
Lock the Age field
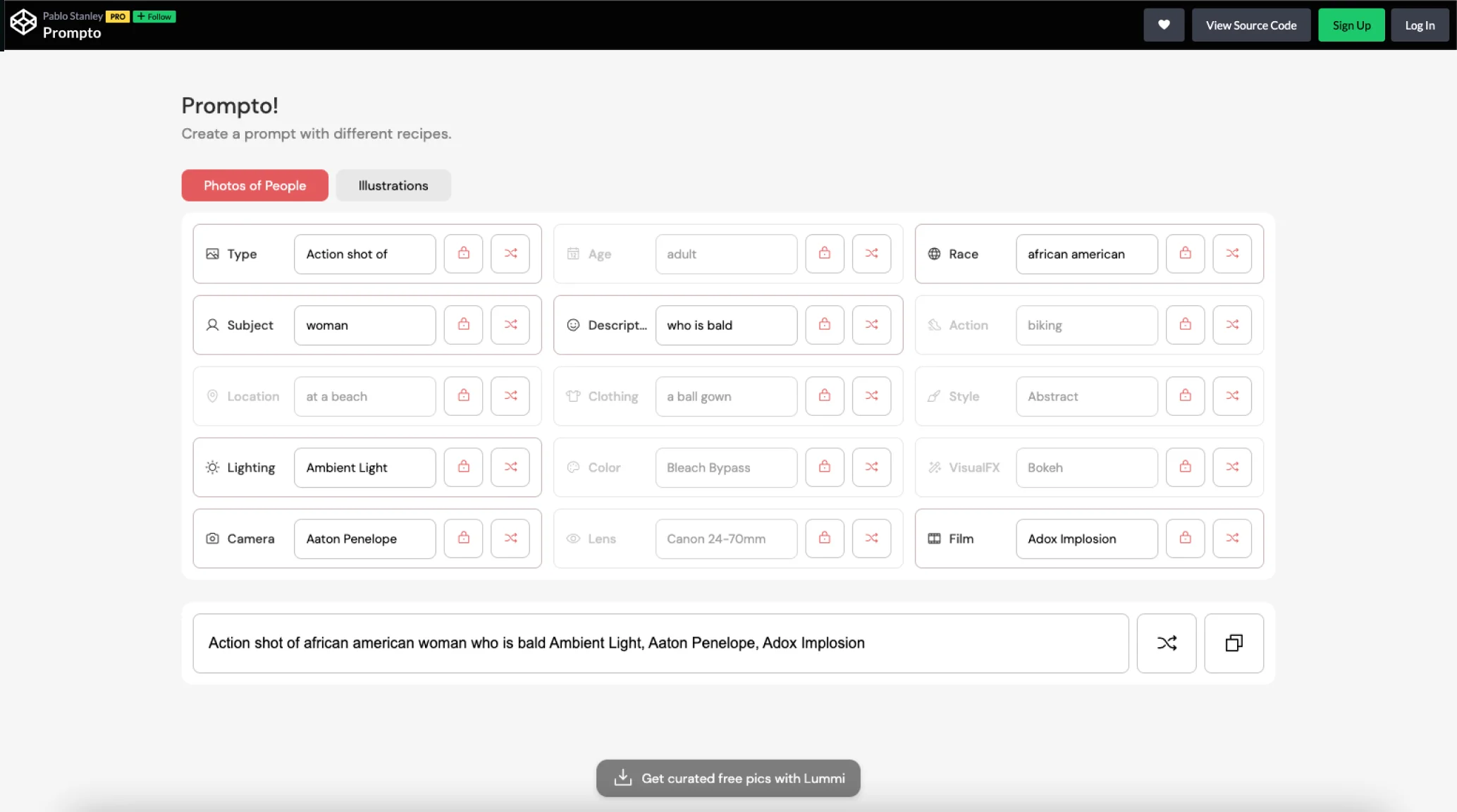824,254
